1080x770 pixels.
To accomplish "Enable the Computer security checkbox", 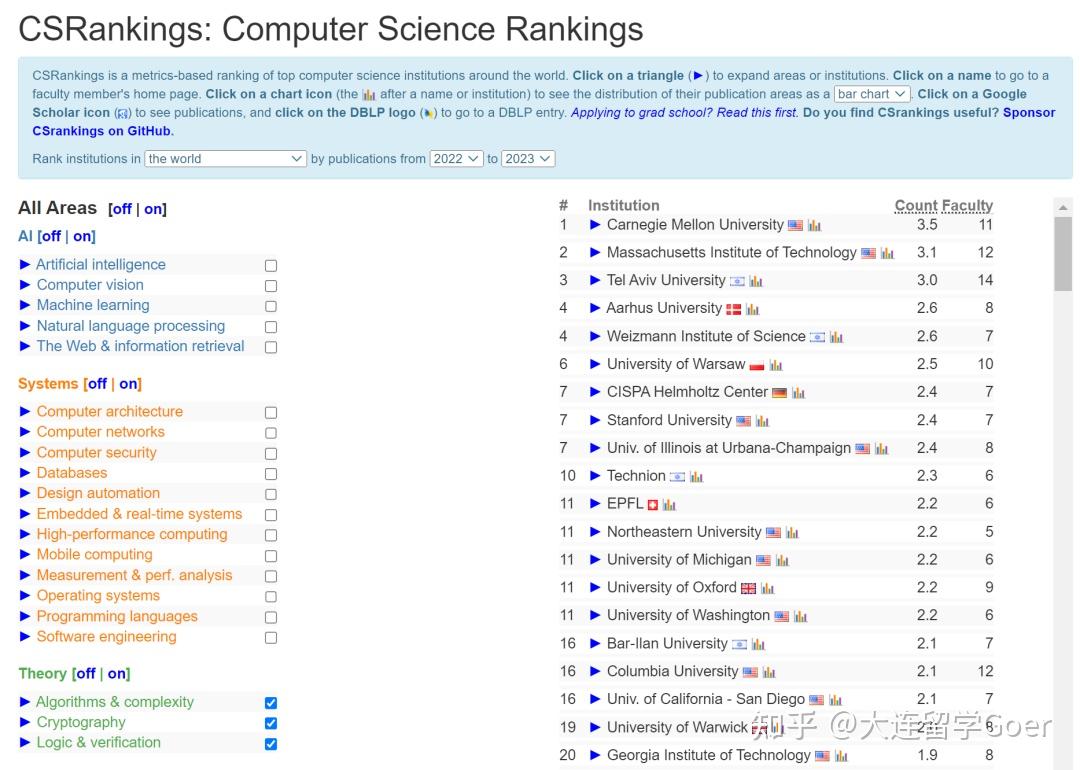I will click(x=270, y=453).
